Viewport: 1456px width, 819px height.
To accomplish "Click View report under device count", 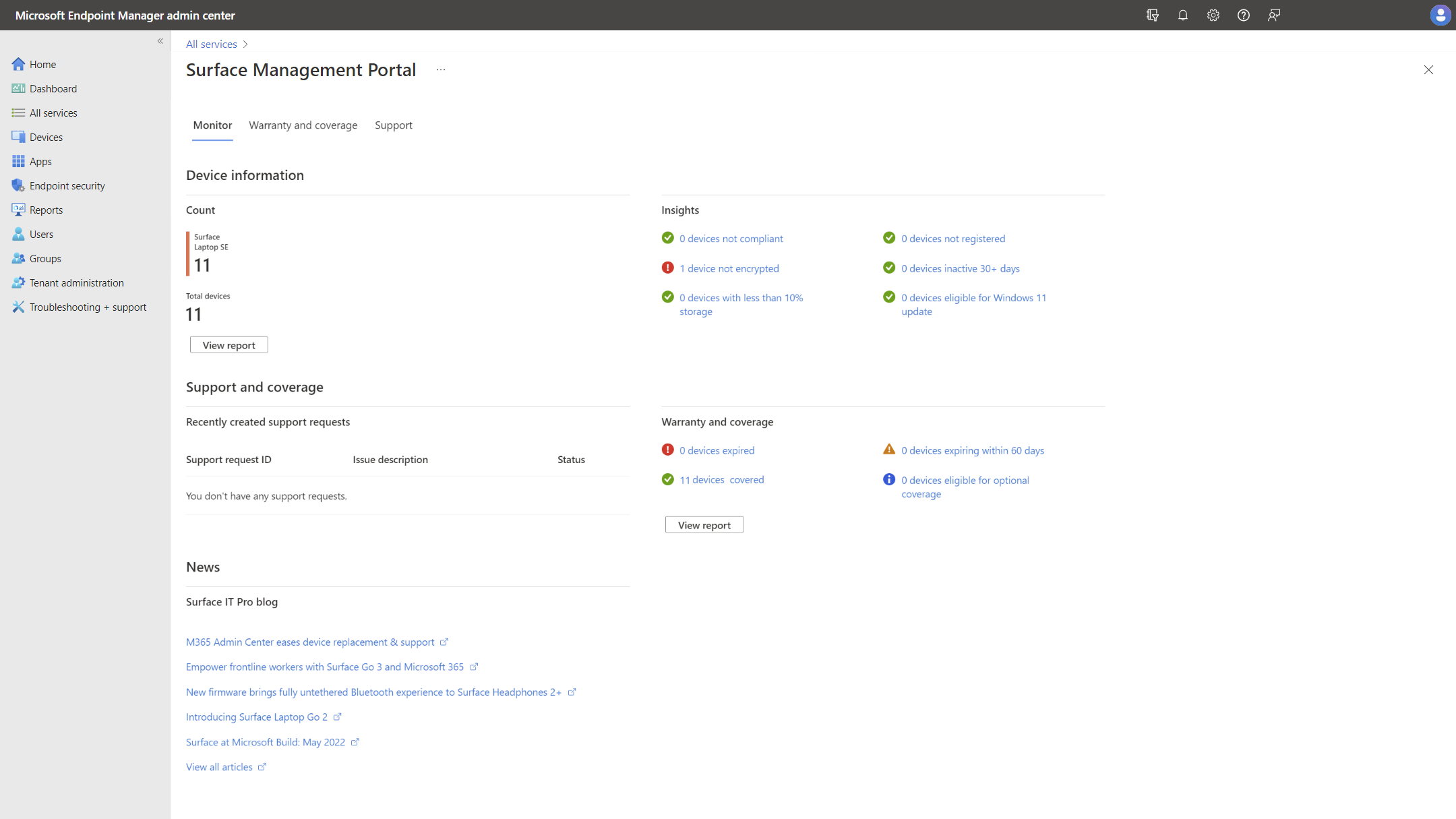I will (229, 345).
